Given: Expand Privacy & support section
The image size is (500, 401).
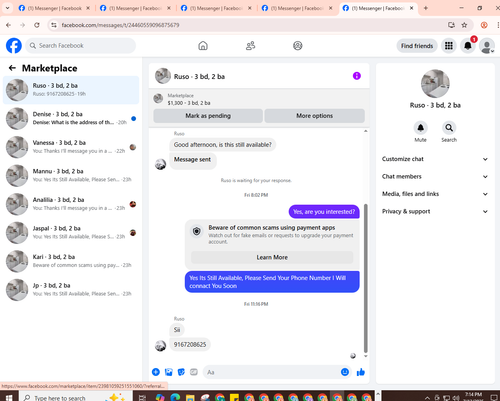Looking at the screenshot, I should pos(435,211).
